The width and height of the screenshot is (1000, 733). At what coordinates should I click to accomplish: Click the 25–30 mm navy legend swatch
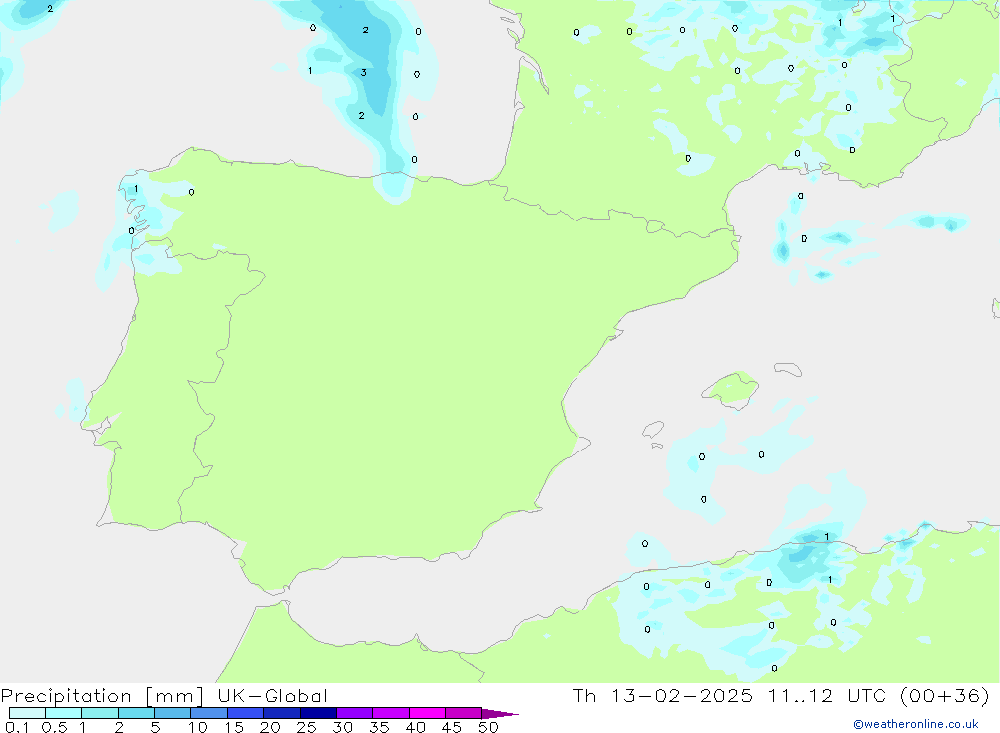318,713
